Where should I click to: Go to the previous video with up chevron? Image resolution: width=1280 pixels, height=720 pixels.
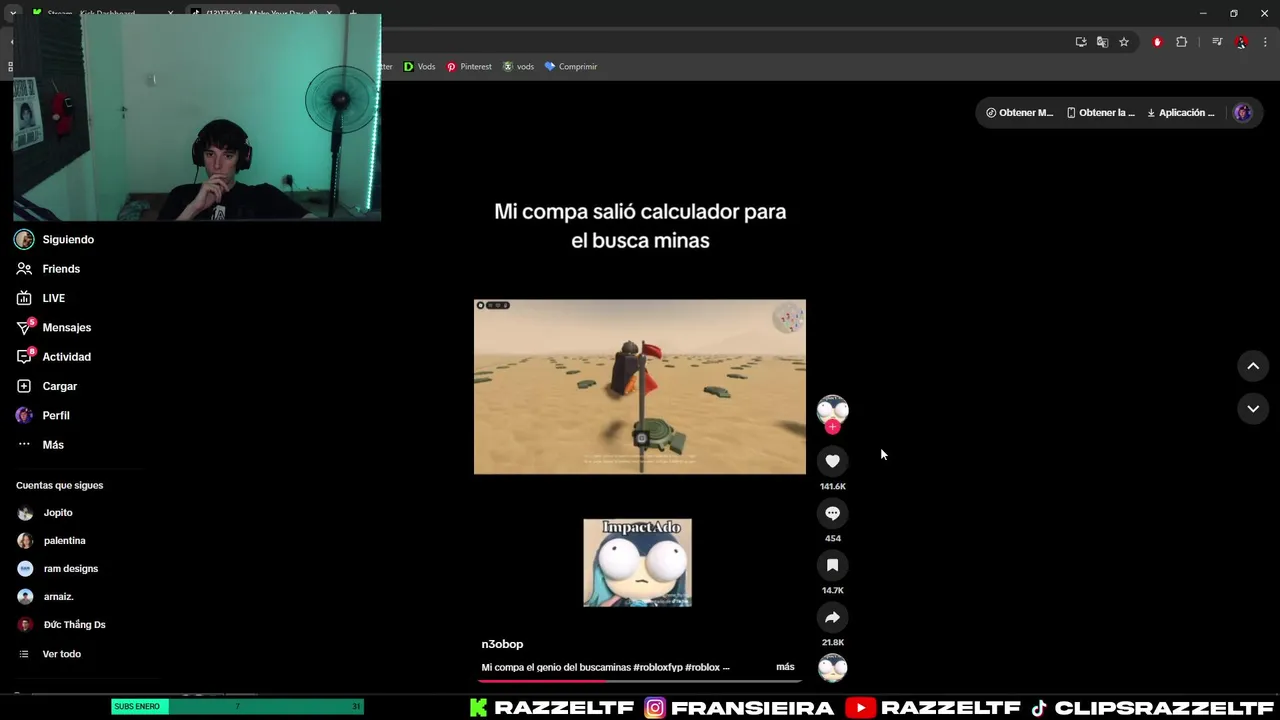[x=1253, y=366]
